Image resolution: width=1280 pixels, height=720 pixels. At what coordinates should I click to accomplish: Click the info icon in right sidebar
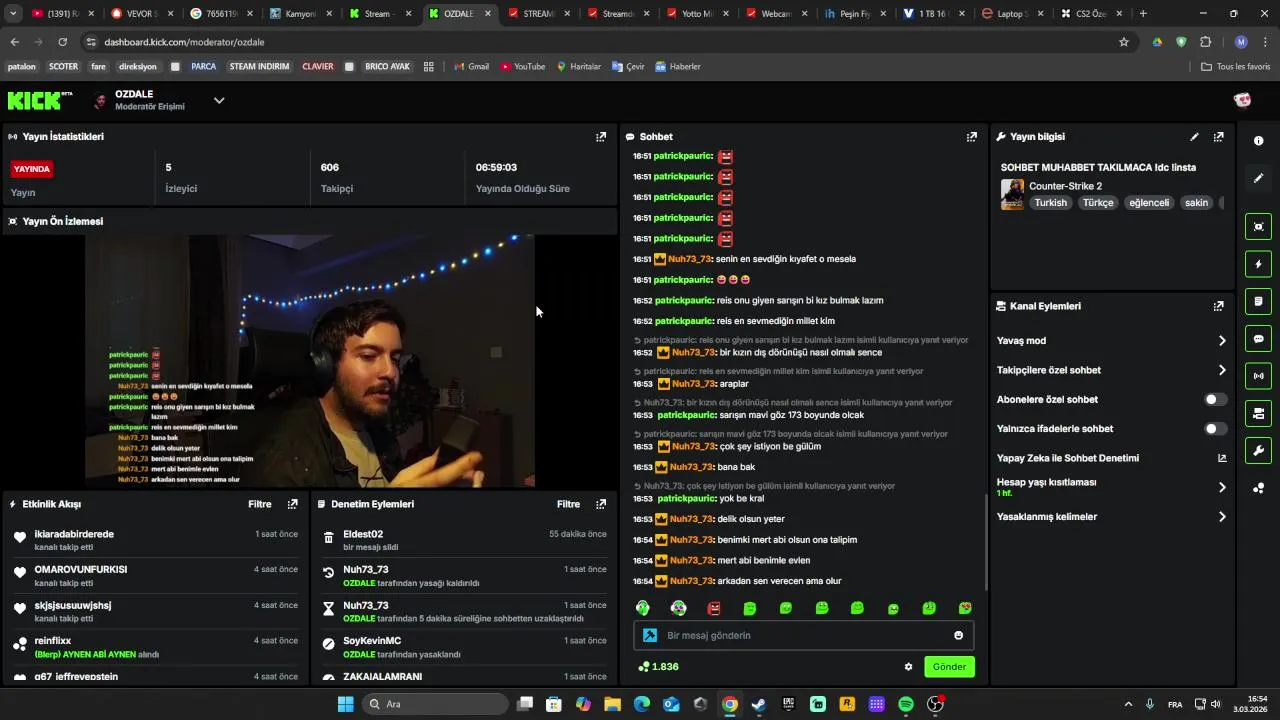(1259, 141)
